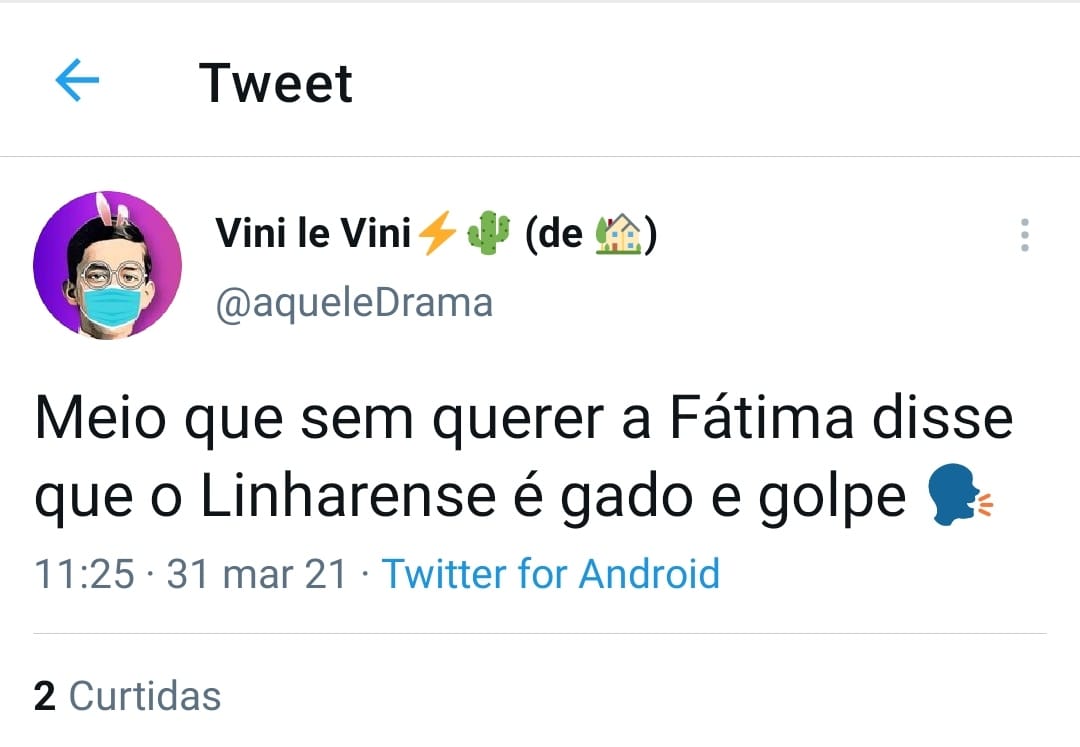The width and height of the screenshot is (1080, 747).
Task: Click the house emoji in name
Action: coord(617,235)
